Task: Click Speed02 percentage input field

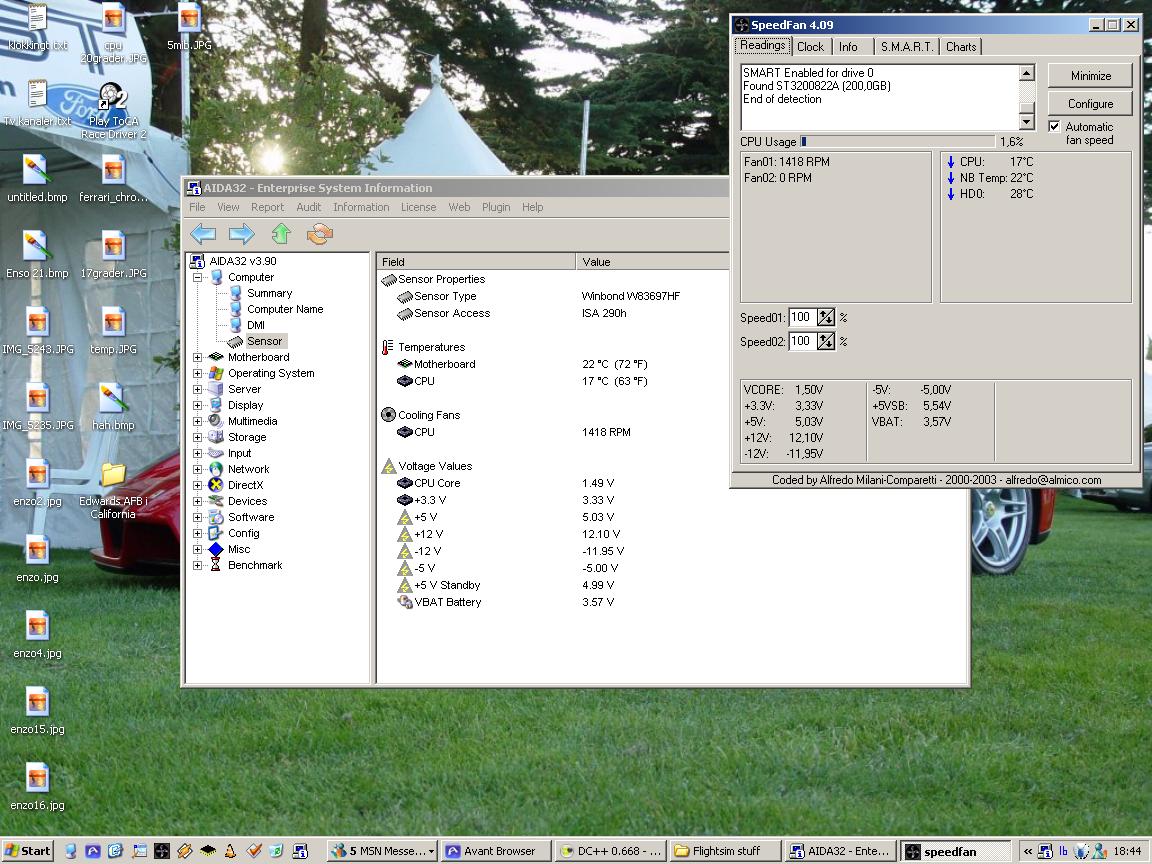Action: [802, 341]
